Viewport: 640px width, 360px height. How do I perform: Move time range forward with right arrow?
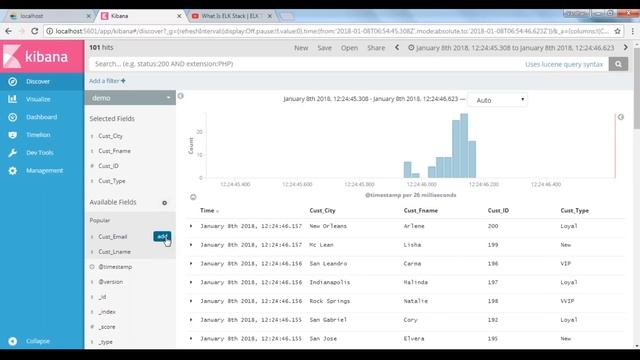coord(626,48)
